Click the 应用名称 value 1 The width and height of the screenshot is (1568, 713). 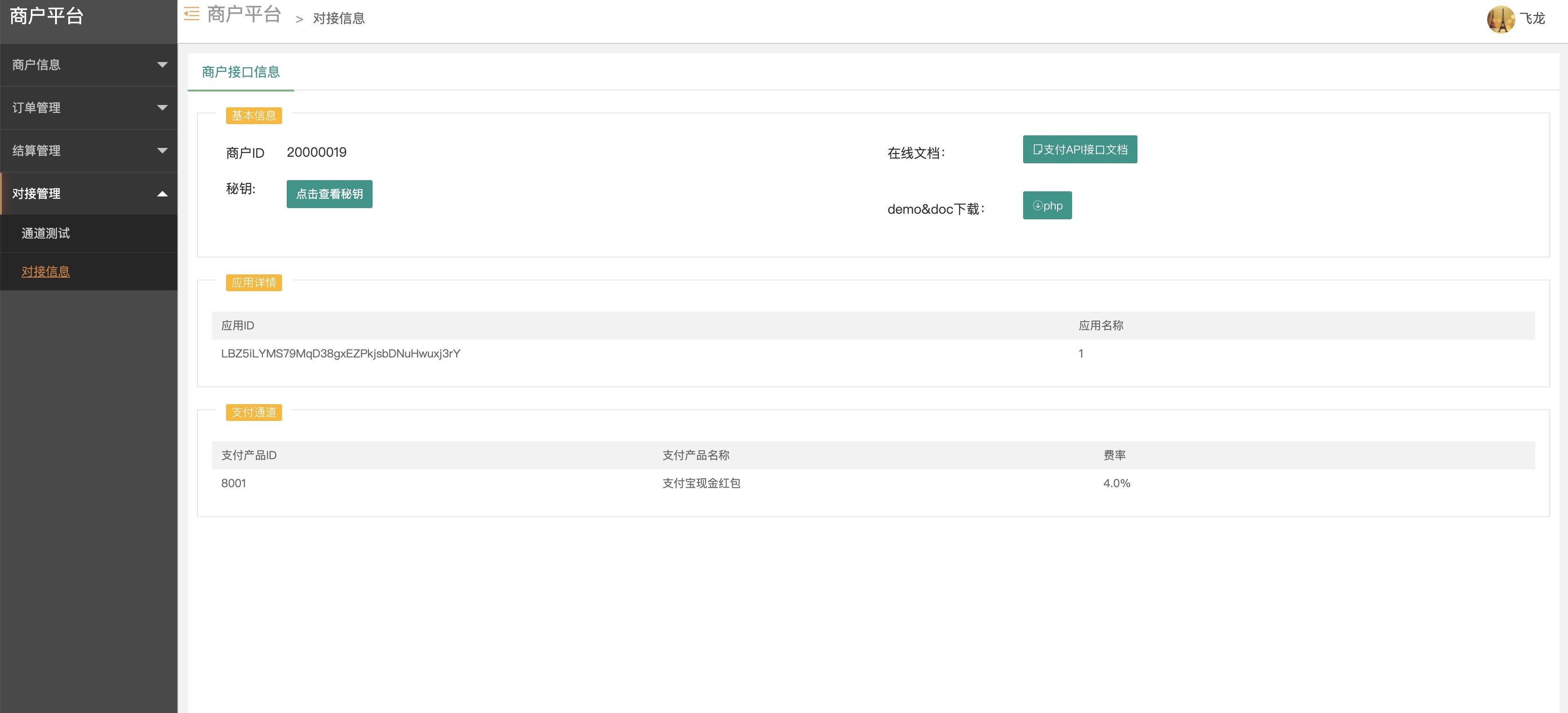(x=1081, y=353)
